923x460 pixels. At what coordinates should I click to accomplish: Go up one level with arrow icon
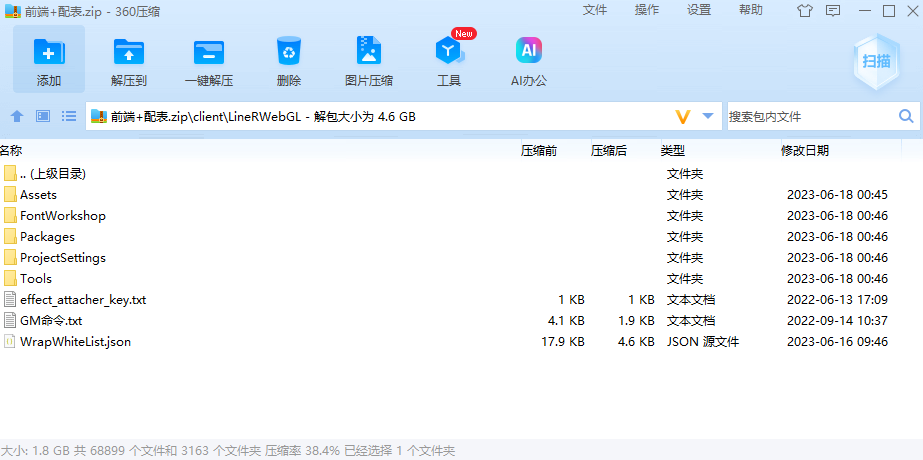click(x=17, y=116)
